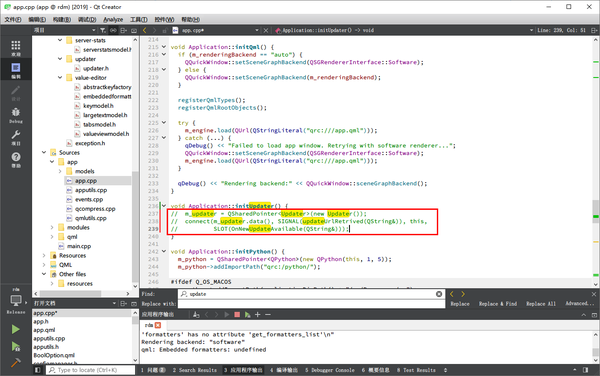The image size is (600, 376).
Task: Focus the Replace with input field
Action: coord(311,304)
